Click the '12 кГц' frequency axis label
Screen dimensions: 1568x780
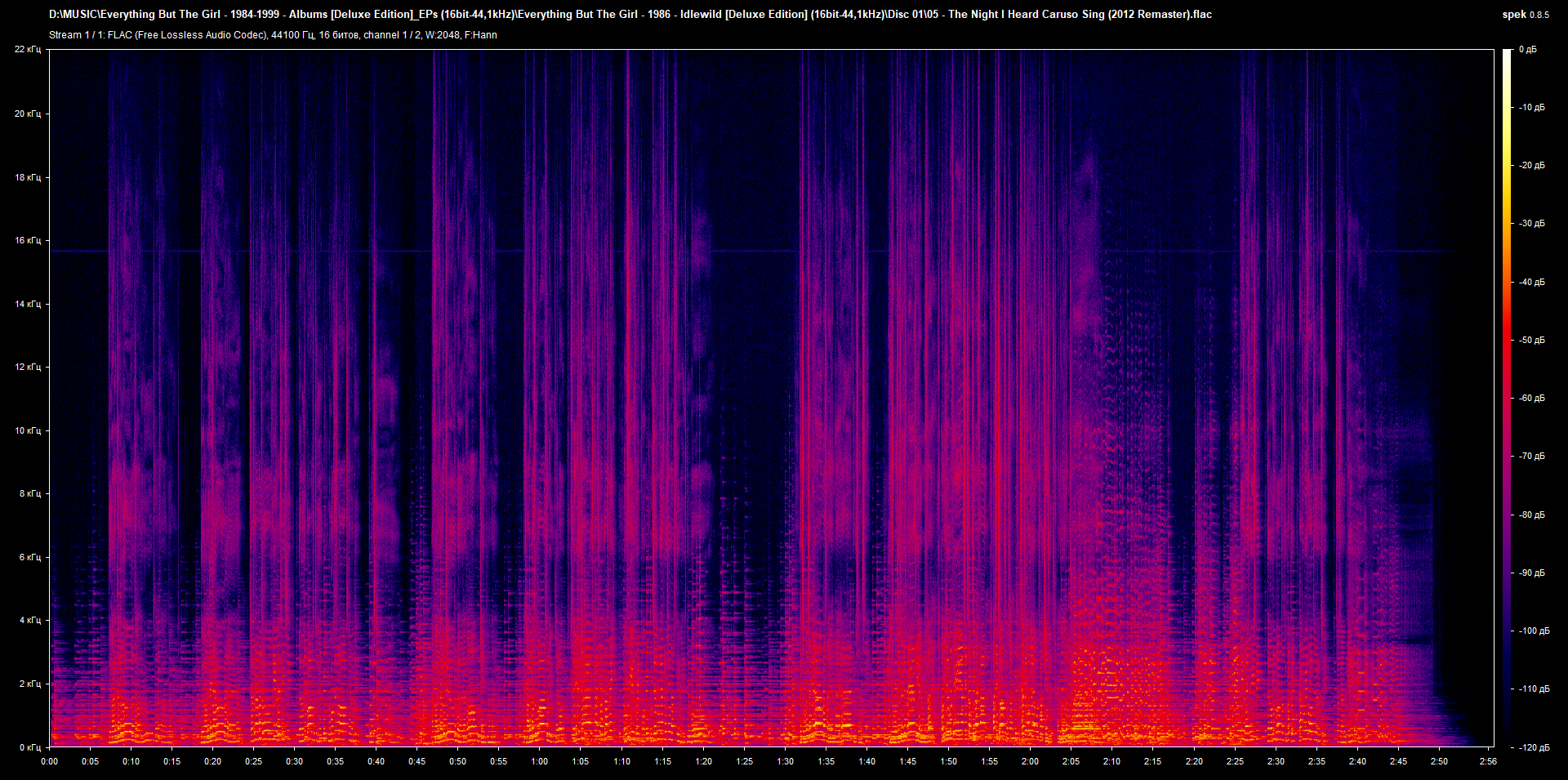[28, 367]
